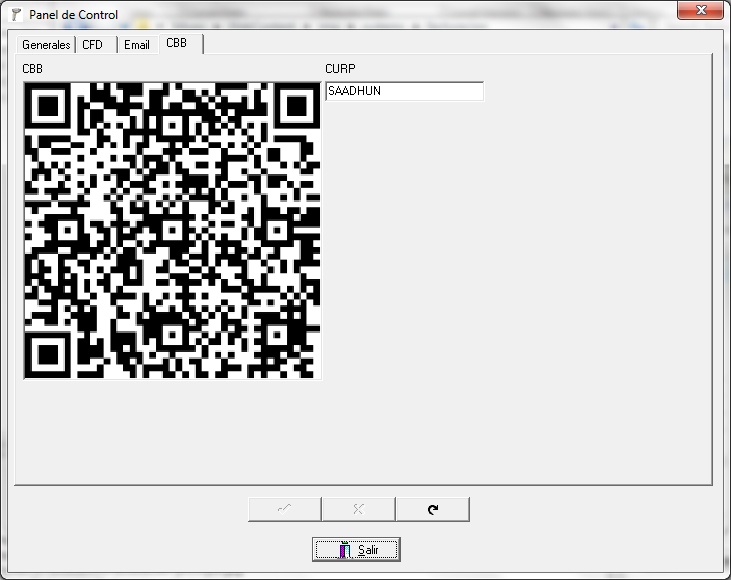Click the CBB label above the QR code
731x580 pixels.
(x=33, y=69)
